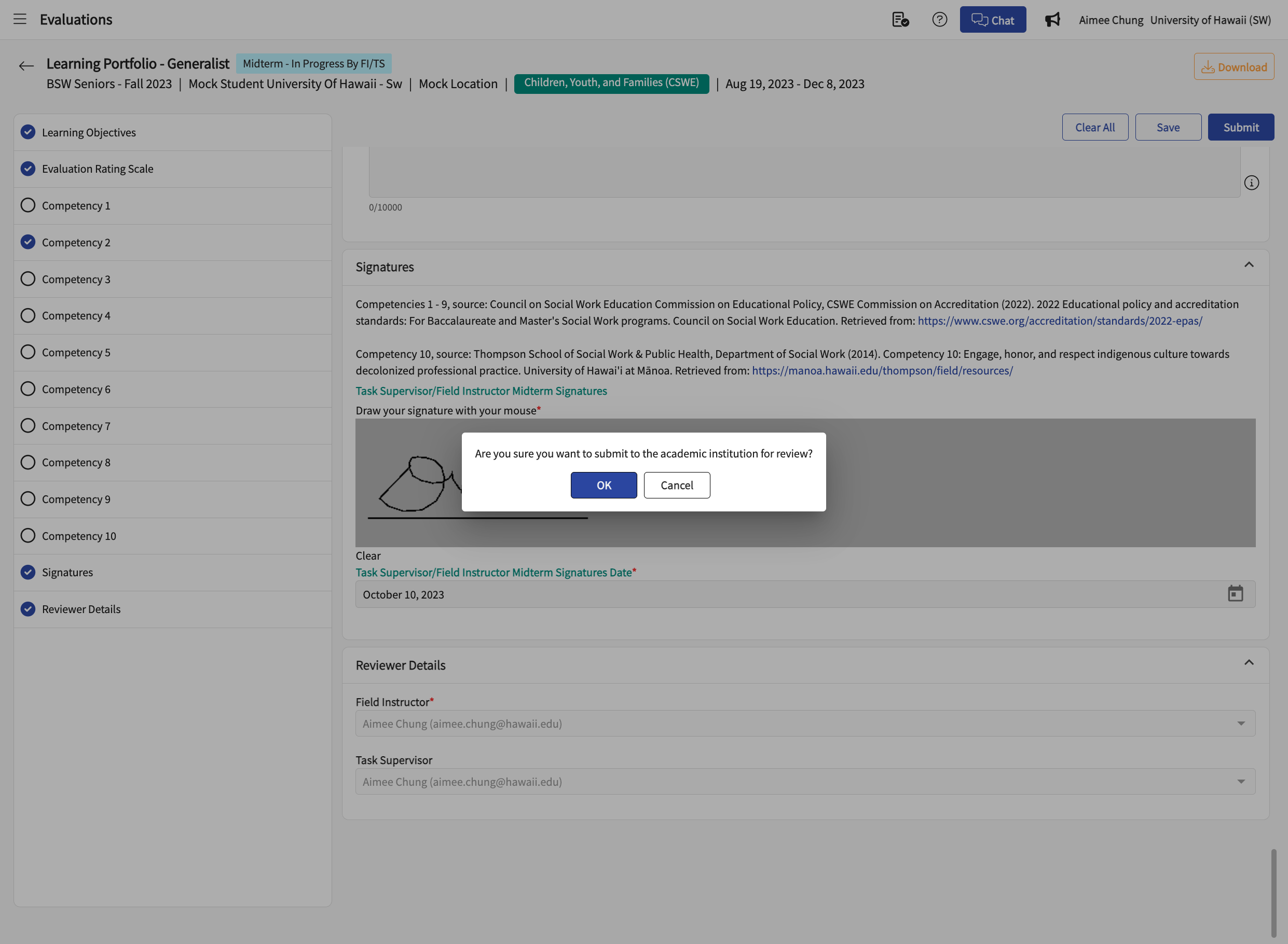
Task: Click the vertical page scrollbar
Action: tap(1273, 893)
